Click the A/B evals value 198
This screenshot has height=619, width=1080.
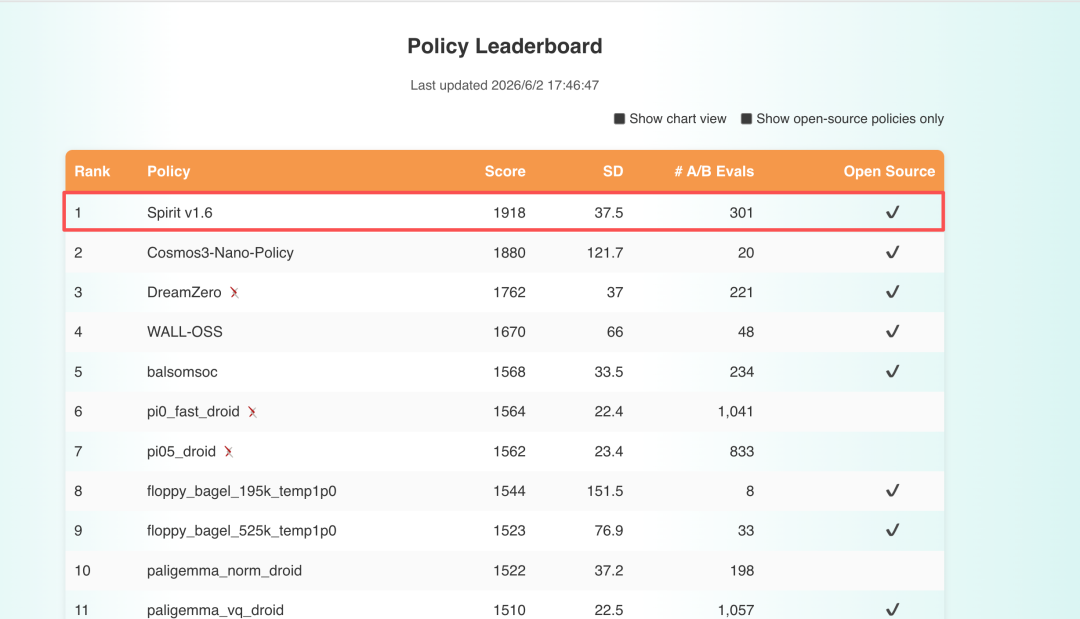pos(742,571)
